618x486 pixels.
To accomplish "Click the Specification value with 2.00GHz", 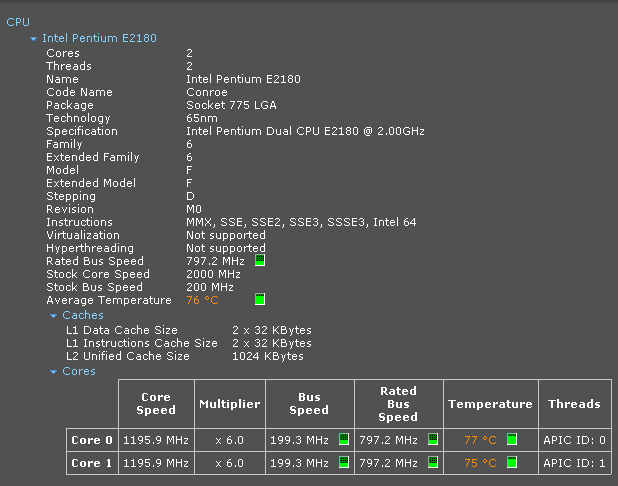I will 305,131.
